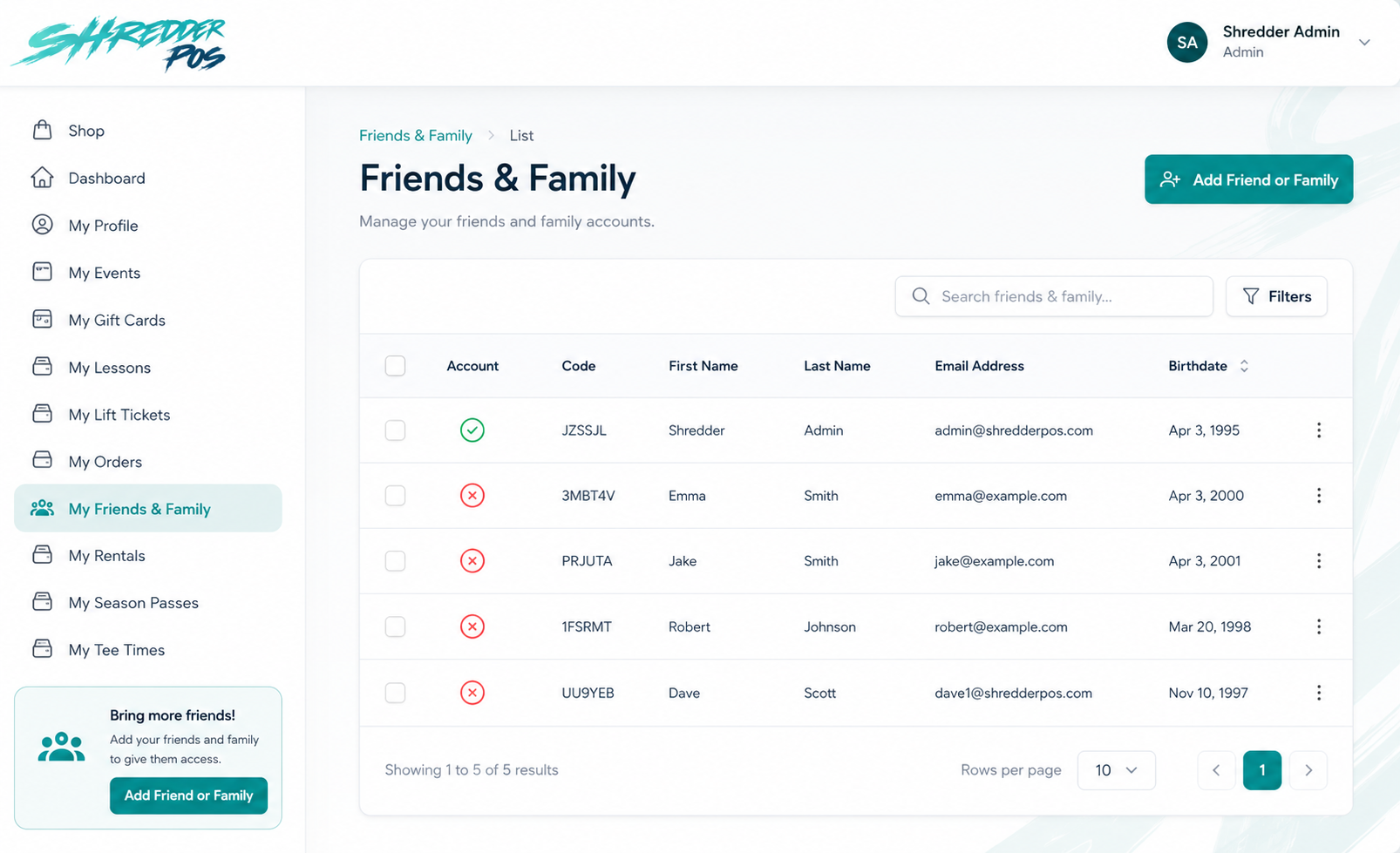Click Add Friend or Family in the sidebar card
Image resolution: width=1400 pixels, height=853 pixels.
(x=188, y=795)
